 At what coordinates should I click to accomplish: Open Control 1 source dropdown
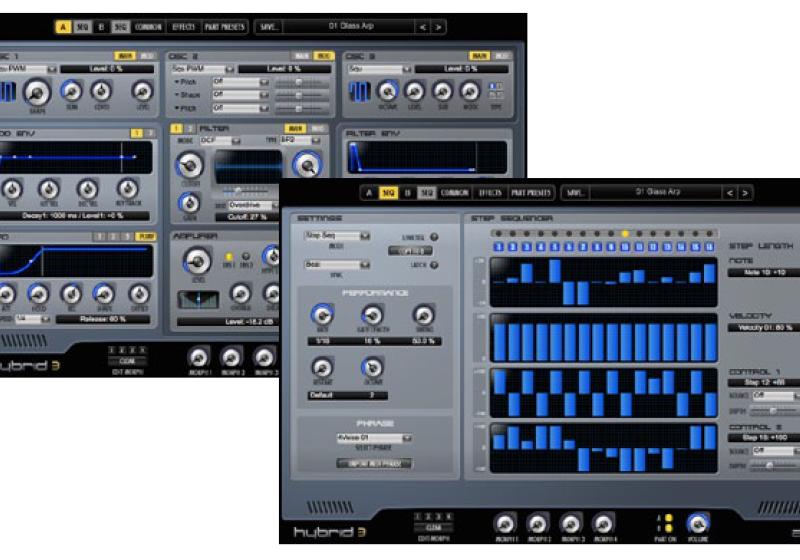point(776,395)
